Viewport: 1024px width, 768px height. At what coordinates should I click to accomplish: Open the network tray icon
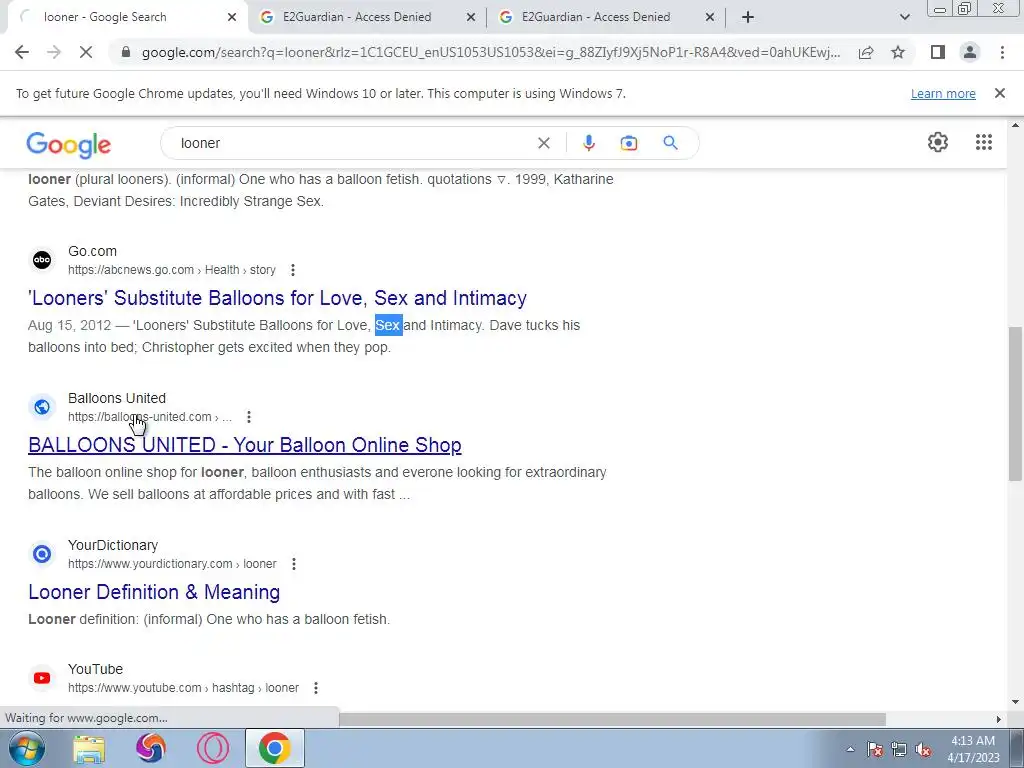899,749
